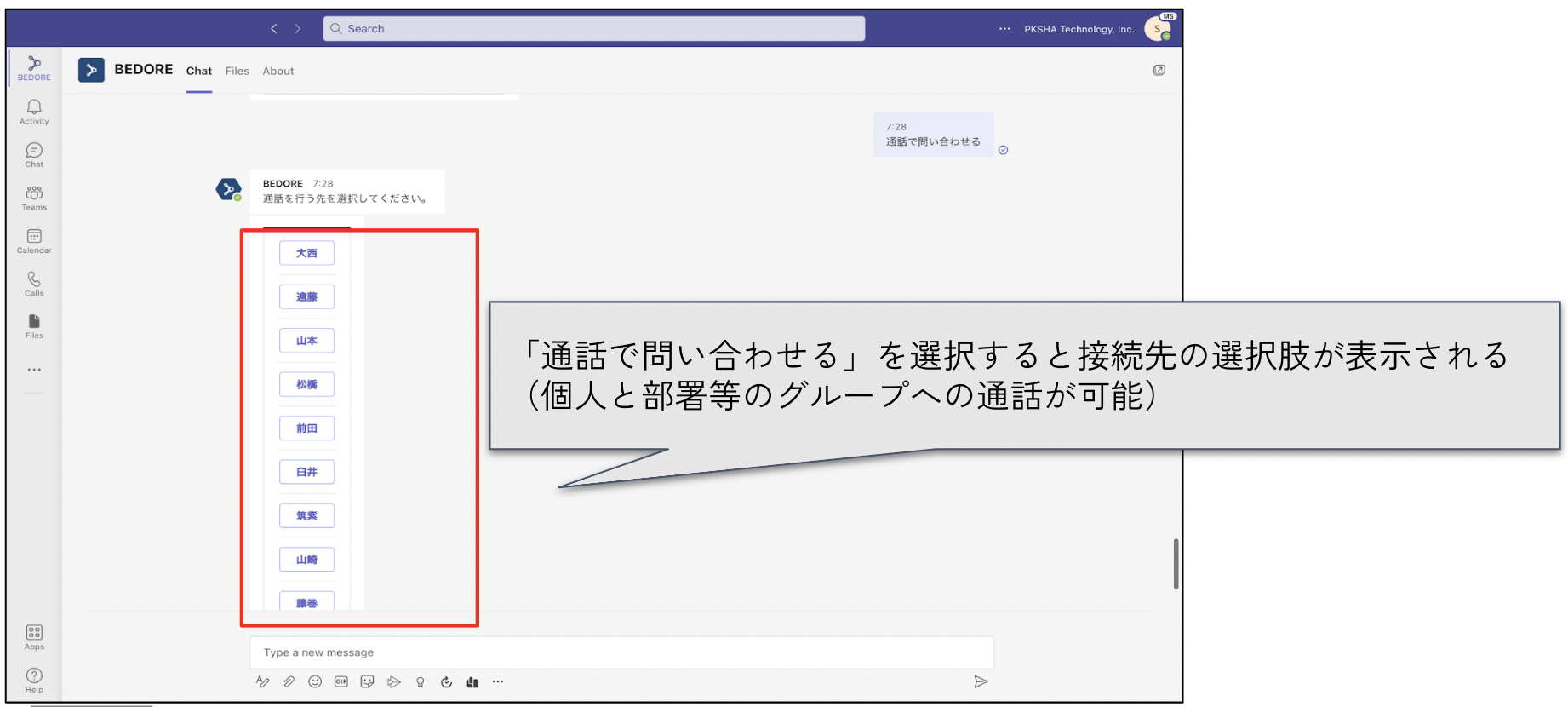Select the 松橋 call destination
Viewport: 1568px width, 707px height.
(306, 384)
